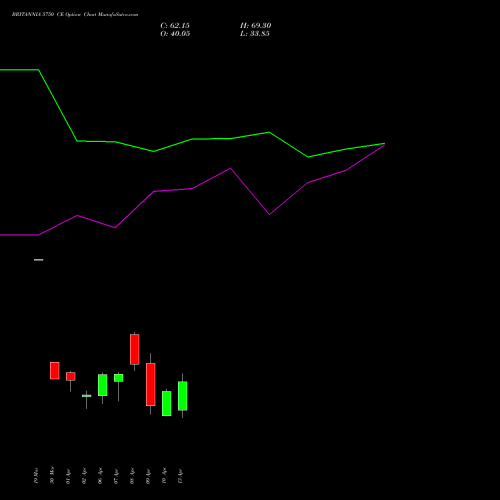This screenshot has width=500, height=500.
Task: Click the 01 Apr date label
Action: click(x=68, y=476)
